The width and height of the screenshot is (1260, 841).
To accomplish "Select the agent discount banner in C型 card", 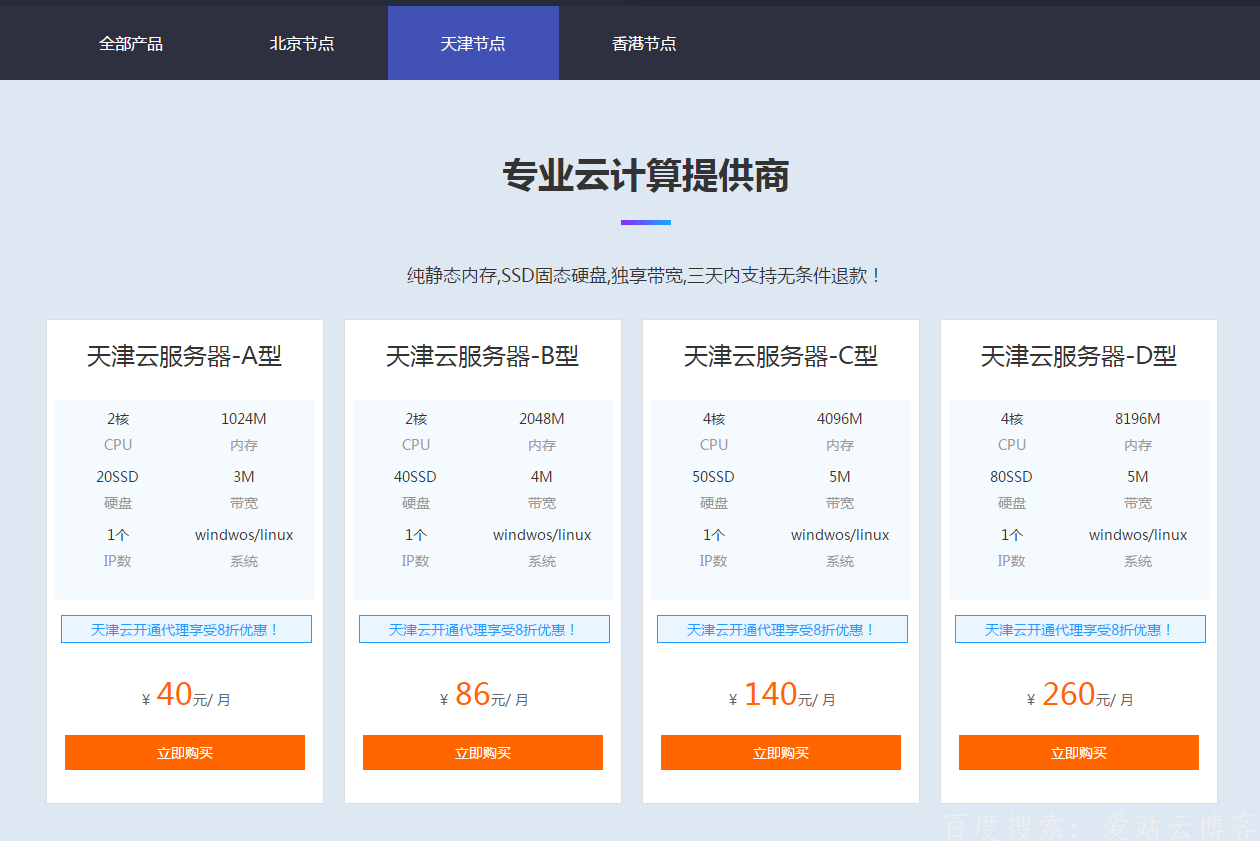I will 782,629.
